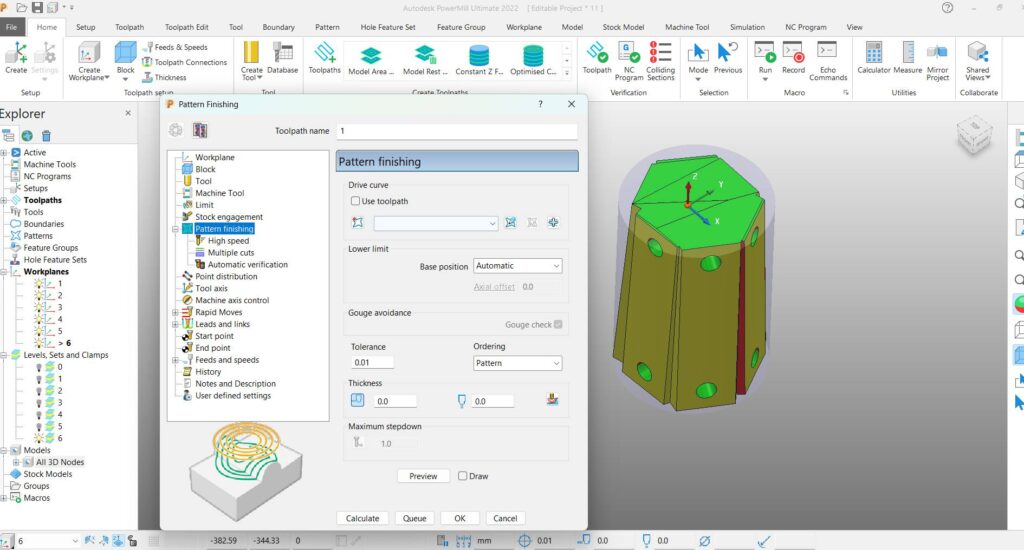
Task: Expand Leads and links node
Action: (x=175, y=324)
